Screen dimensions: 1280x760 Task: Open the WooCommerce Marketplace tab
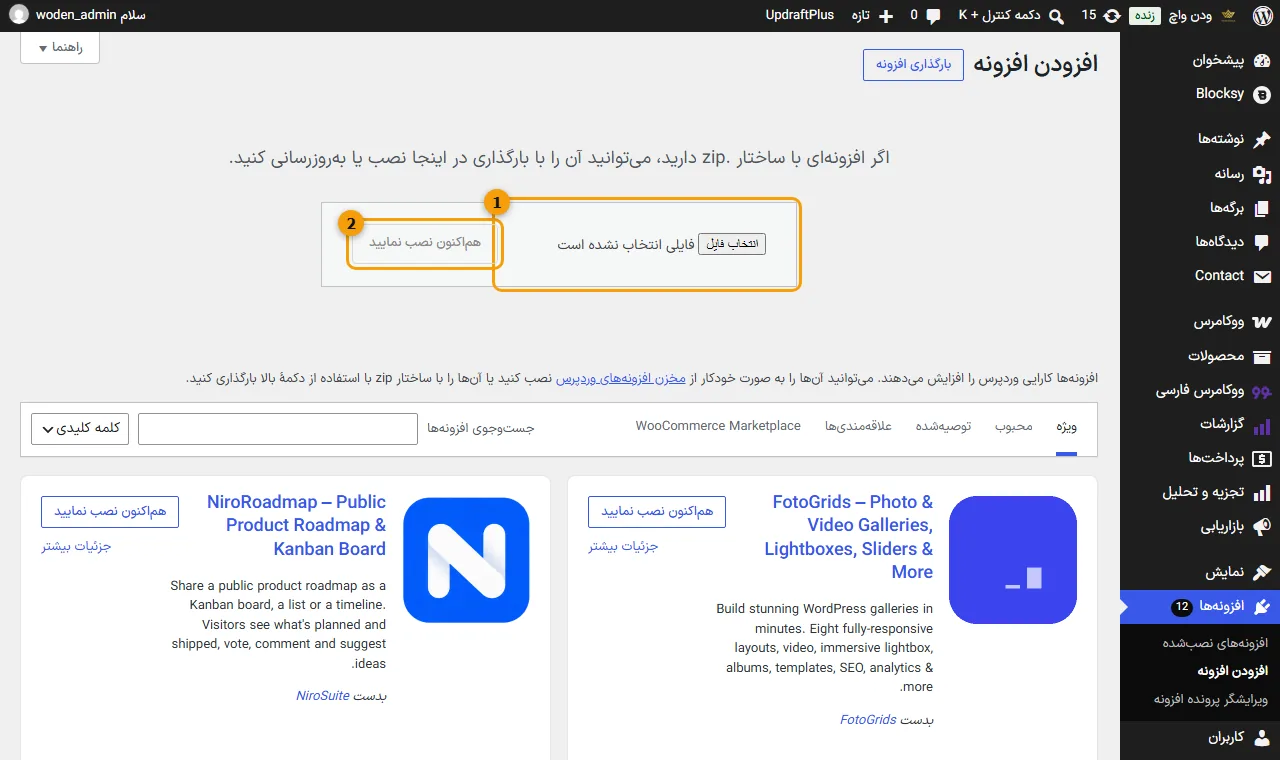click(718, 426)
